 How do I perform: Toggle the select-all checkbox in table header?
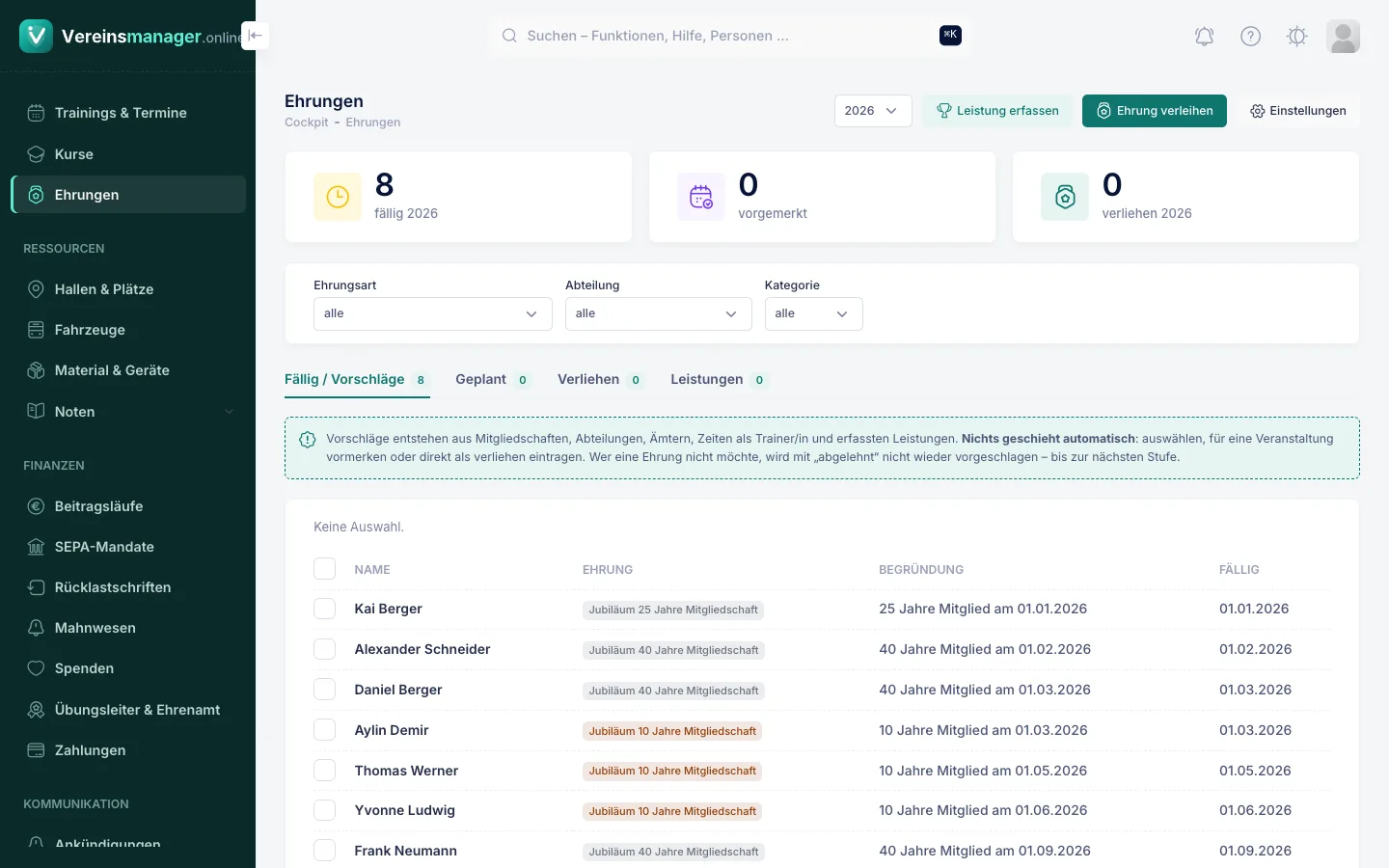coord(324,568)
